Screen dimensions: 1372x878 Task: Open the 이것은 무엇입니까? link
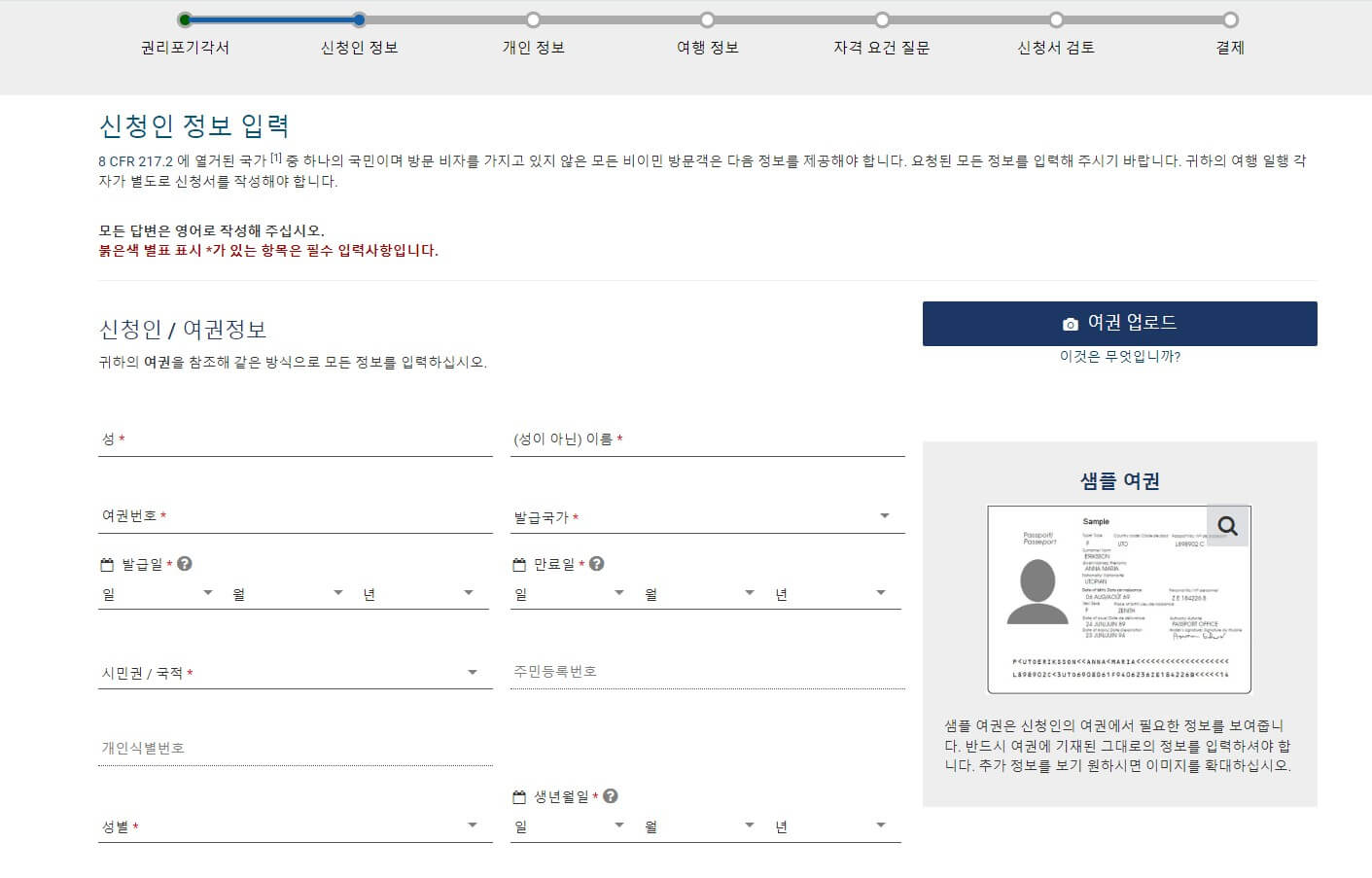[x=1118, y=358]
